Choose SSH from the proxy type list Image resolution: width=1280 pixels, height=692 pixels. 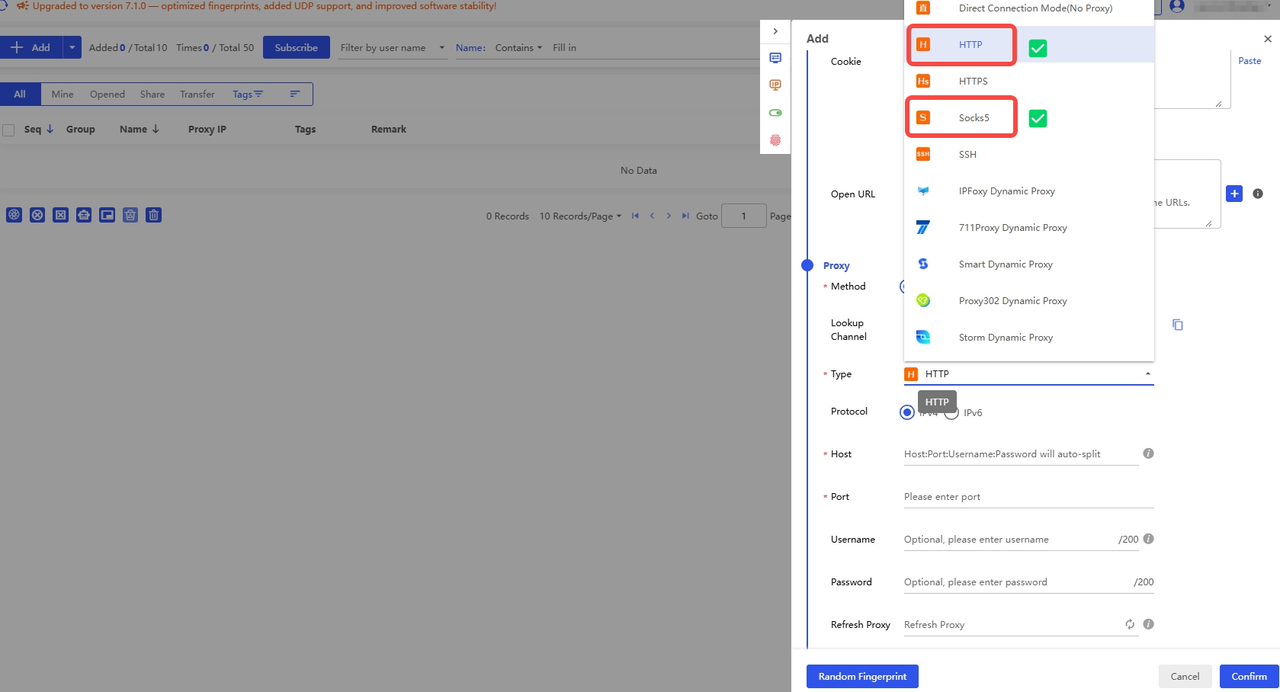[966, 155]
